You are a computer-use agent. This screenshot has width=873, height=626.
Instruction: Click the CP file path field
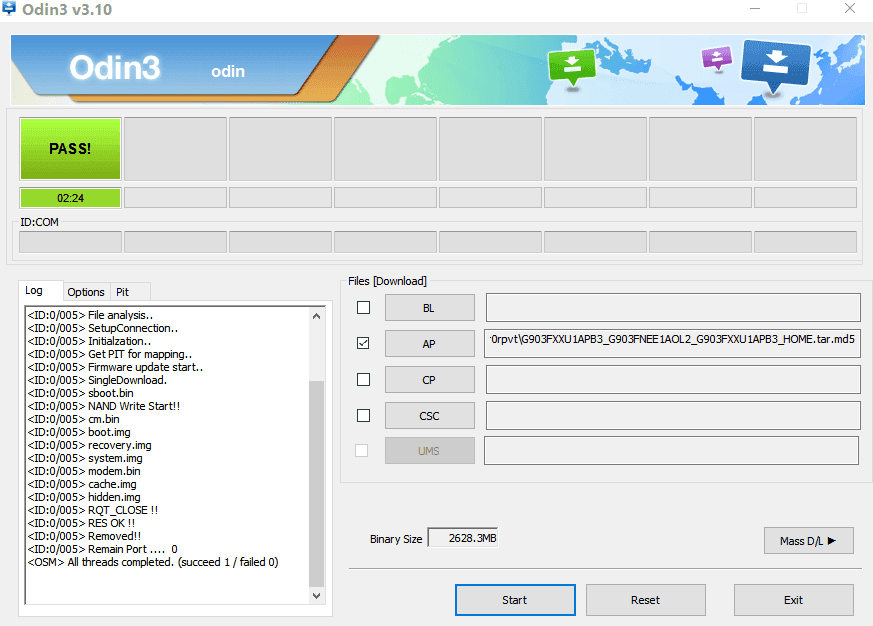673,379
